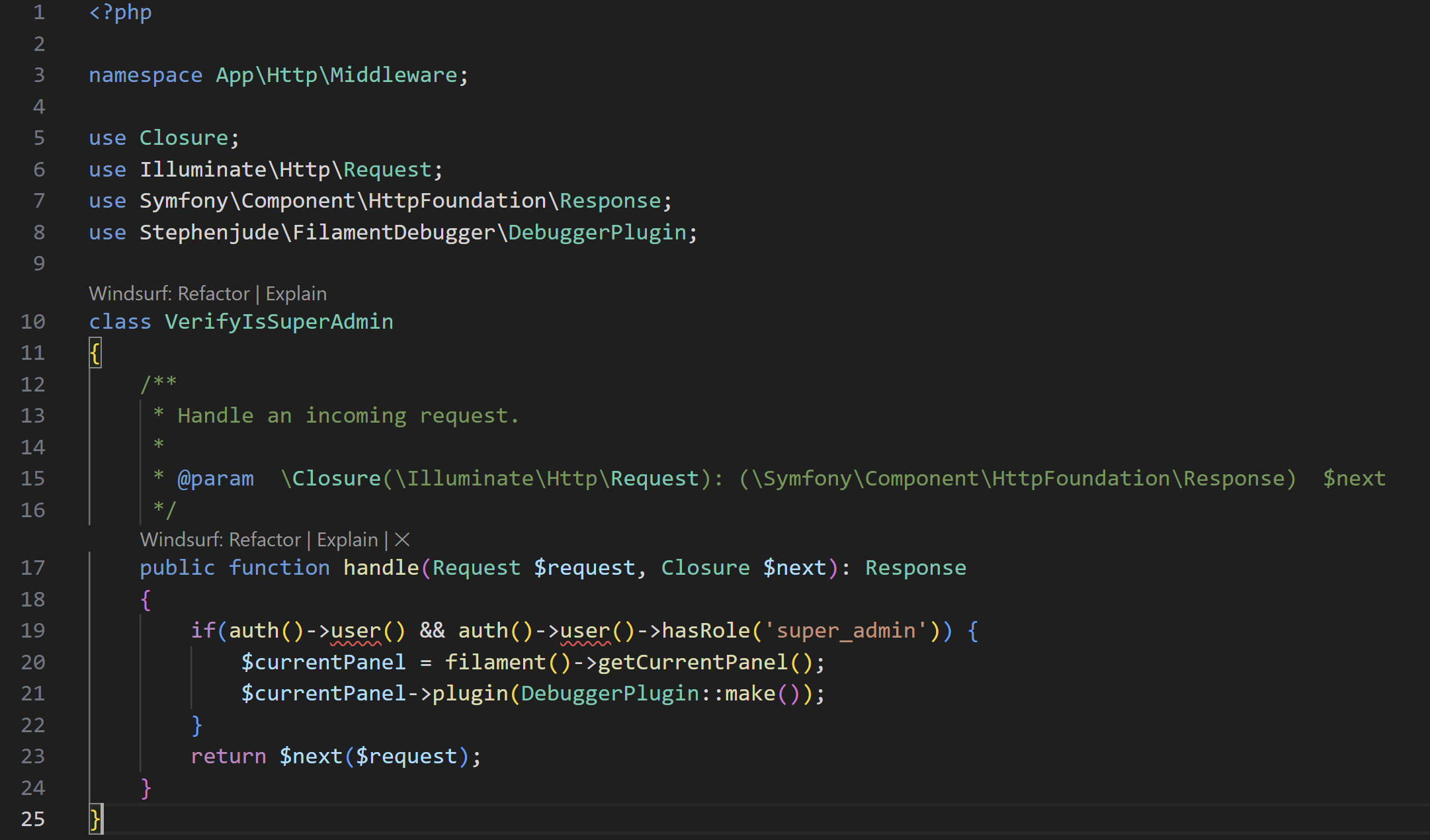1430x840 pixels.
Task: Click line number 17 in gutter
Action: coord(32,567)
